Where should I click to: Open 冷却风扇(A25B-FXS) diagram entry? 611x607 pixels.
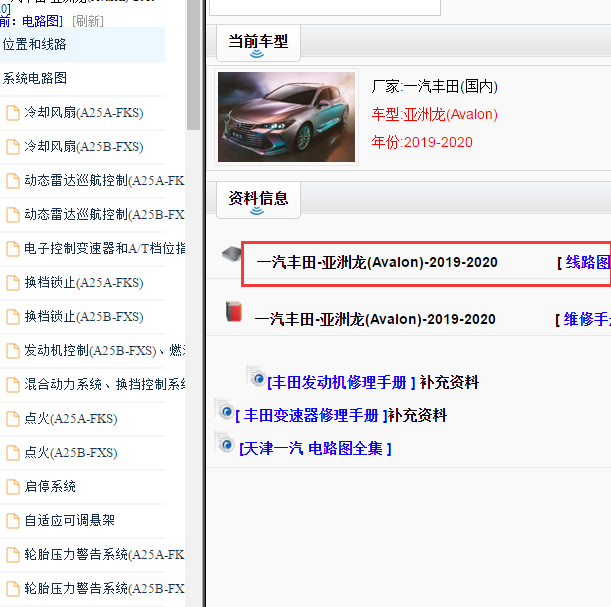[84, 147]
